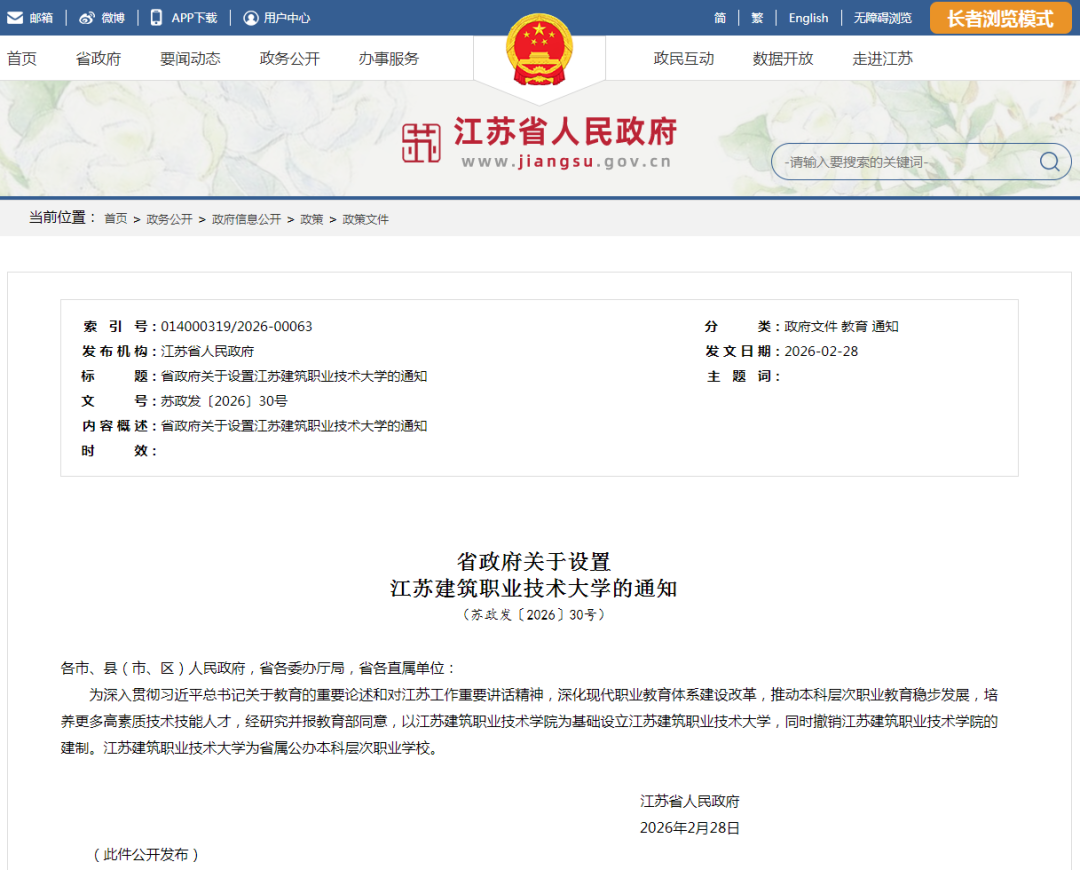This screenshot has height=870, width=1080.
Task: Click the national emblem logo
Action: [x=539, y=51]
